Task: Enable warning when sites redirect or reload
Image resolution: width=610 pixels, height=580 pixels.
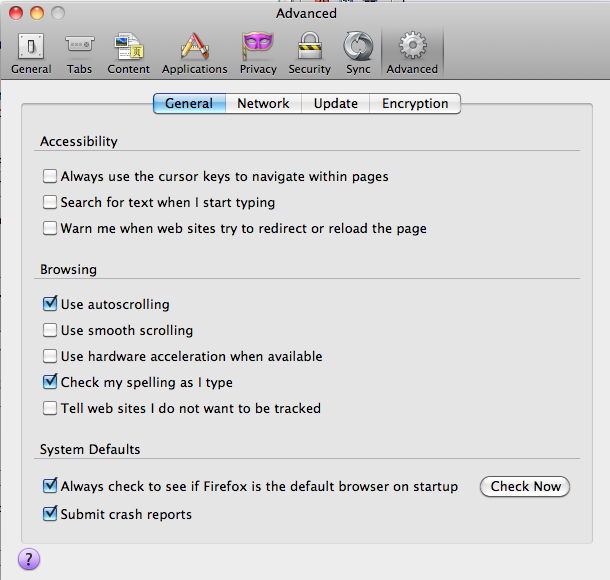Action: click(x=50, y=228)
